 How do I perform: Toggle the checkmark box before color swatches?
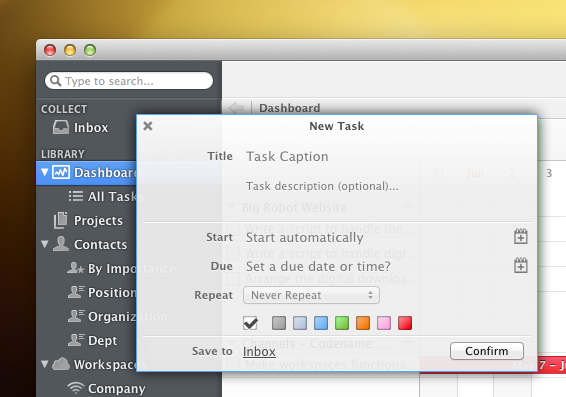(250, 323)
